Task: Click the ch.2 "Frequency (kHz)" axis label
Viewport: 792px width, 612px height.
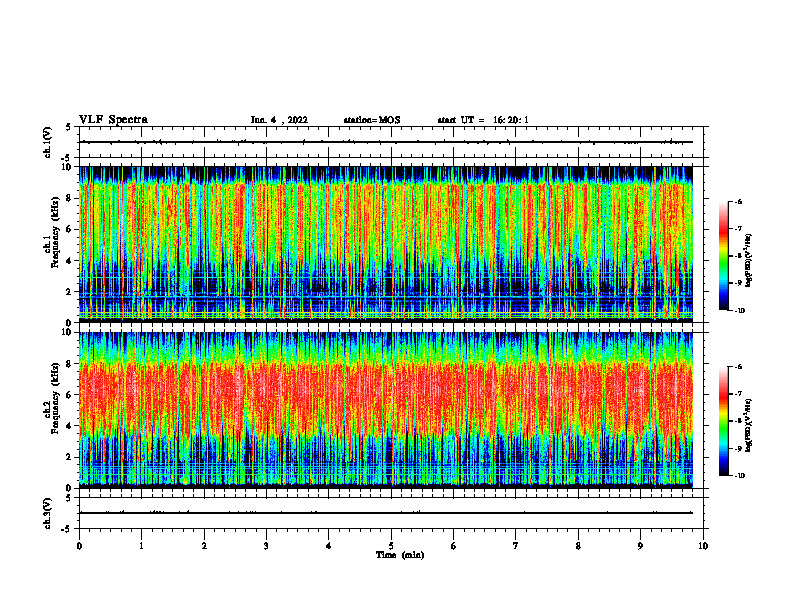Action: pyautogui.click(x=56, y=398)
